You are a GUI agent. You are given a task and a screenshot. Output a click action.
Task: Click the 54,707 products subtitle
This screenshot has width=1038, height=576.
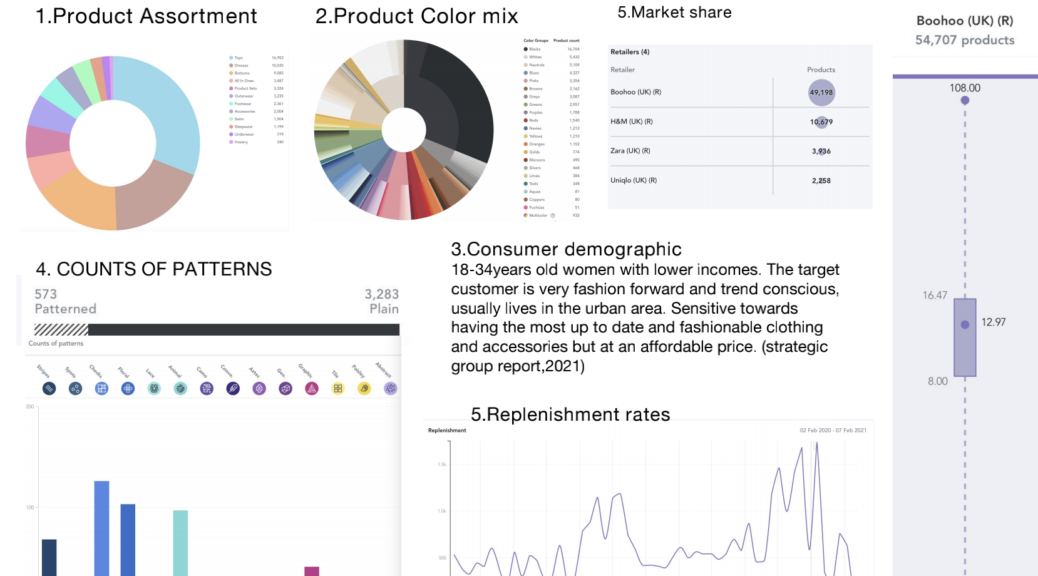[965, 40]
